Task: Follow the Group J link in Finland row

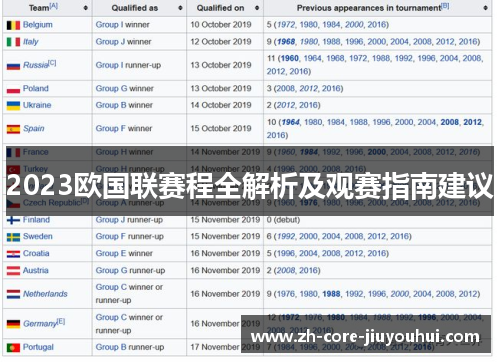Action: click(110, 220)
